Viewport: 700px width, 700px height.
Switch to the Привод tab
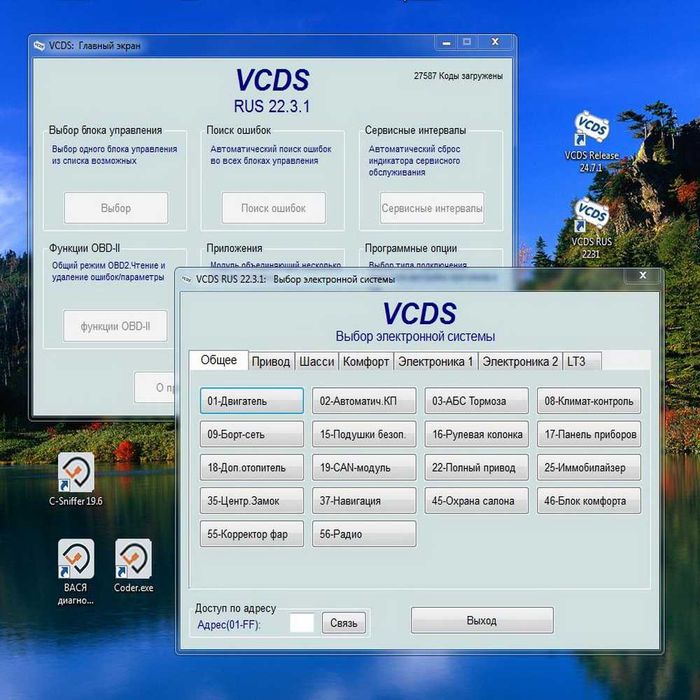click(x=271, y=362)
